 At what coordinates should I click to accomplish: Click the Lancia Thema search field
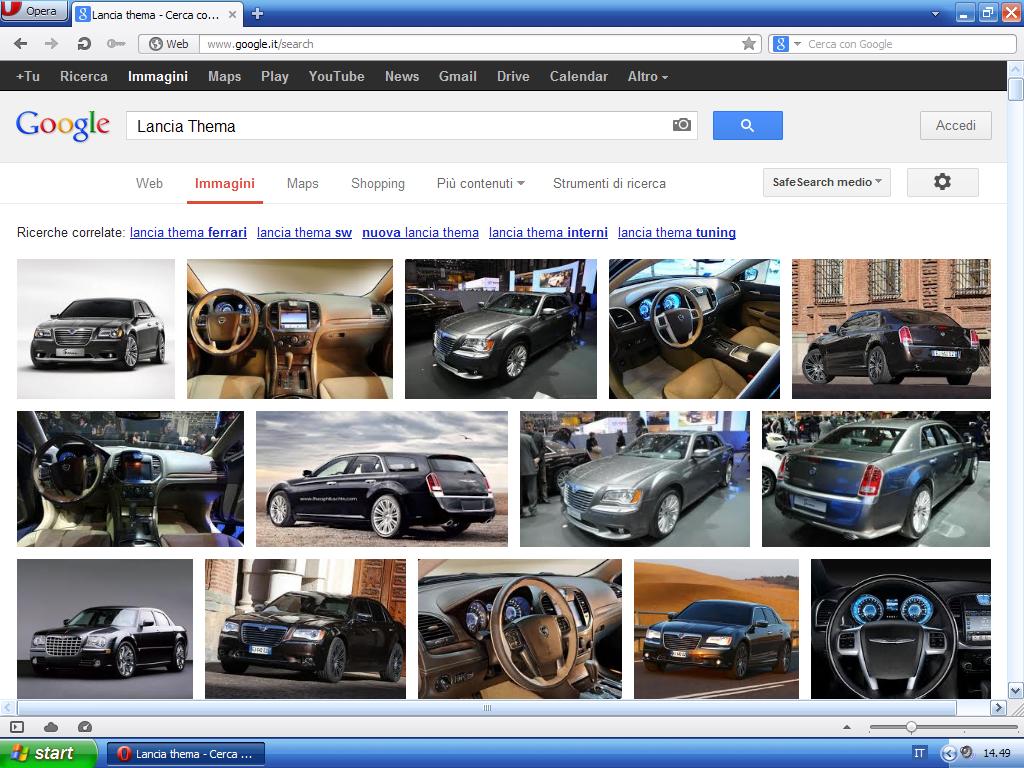pos(411,125)
